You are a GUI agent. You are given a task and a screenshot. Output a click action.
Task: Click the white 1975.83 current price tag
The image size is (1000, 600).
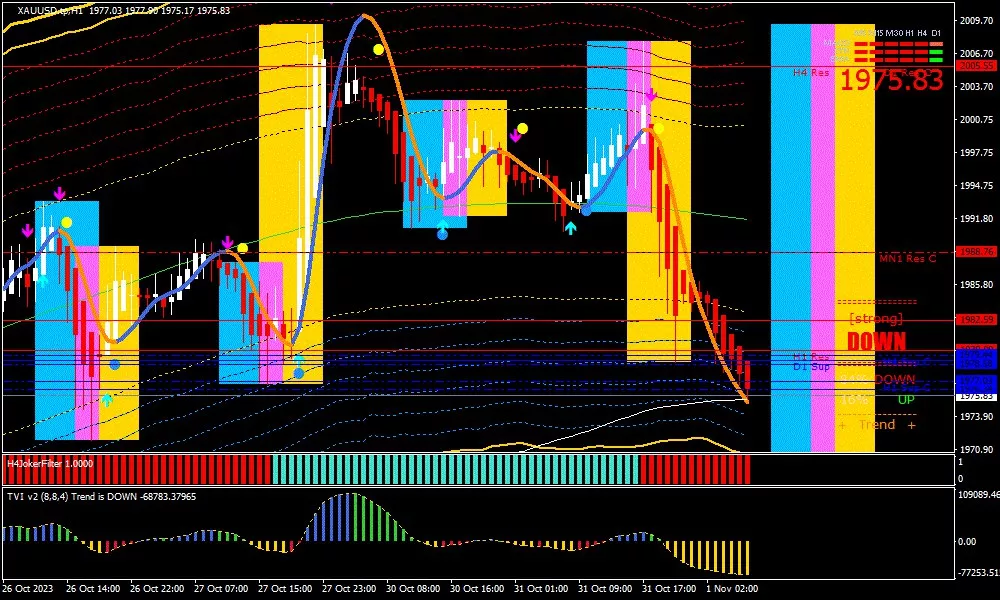click(x=976, y=396)
